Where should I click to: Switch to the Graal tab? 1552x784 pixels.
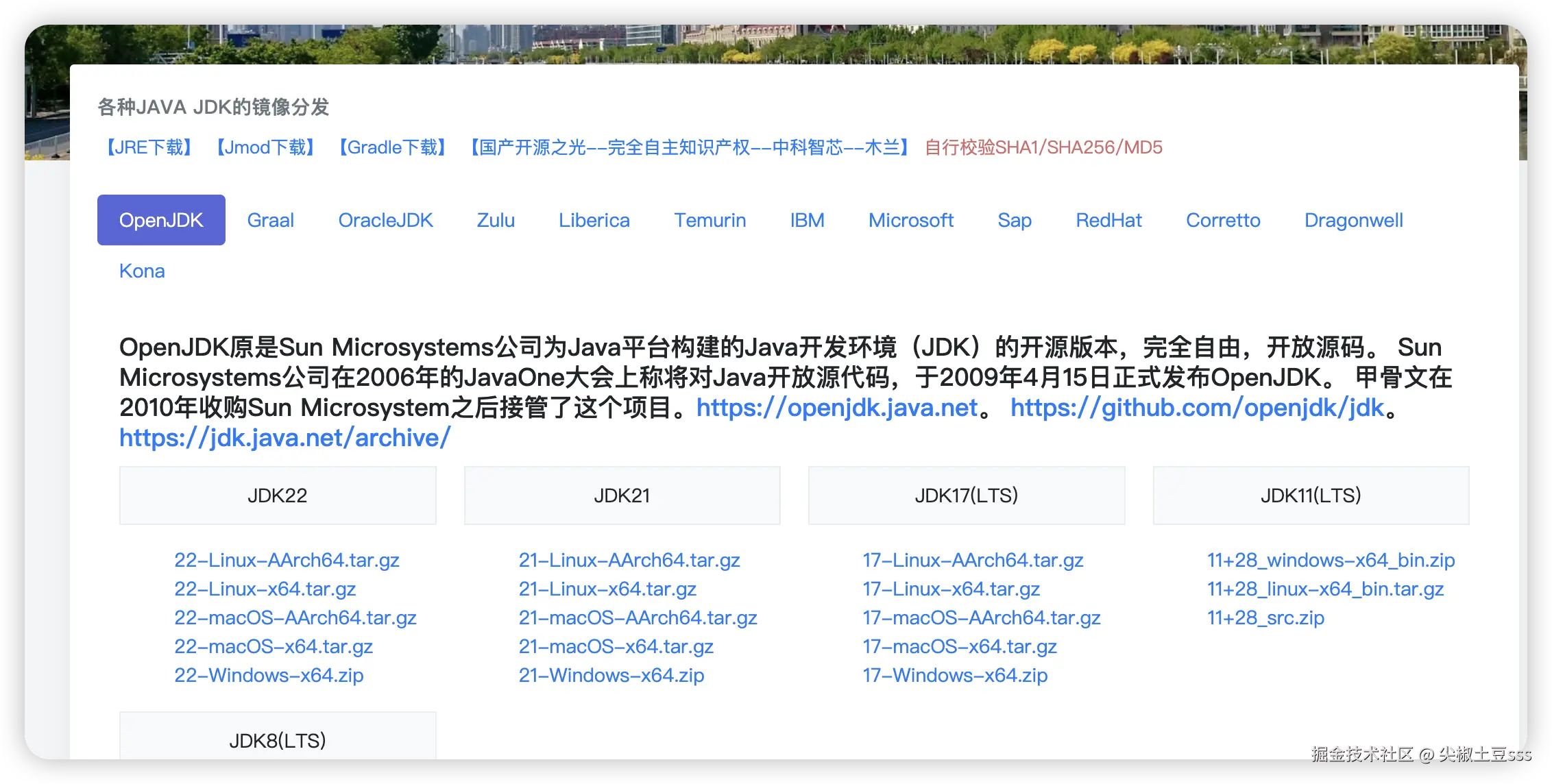click(x=270, y=220)
